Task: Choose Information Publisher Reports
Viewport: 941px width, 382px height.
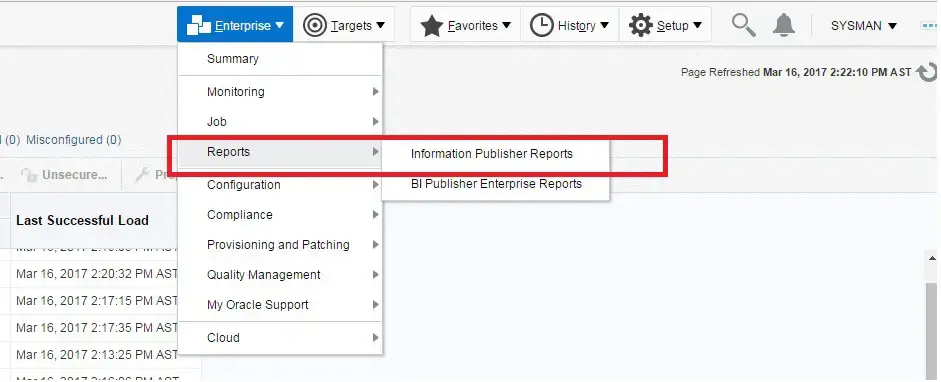Action: (x=492, y=154)
